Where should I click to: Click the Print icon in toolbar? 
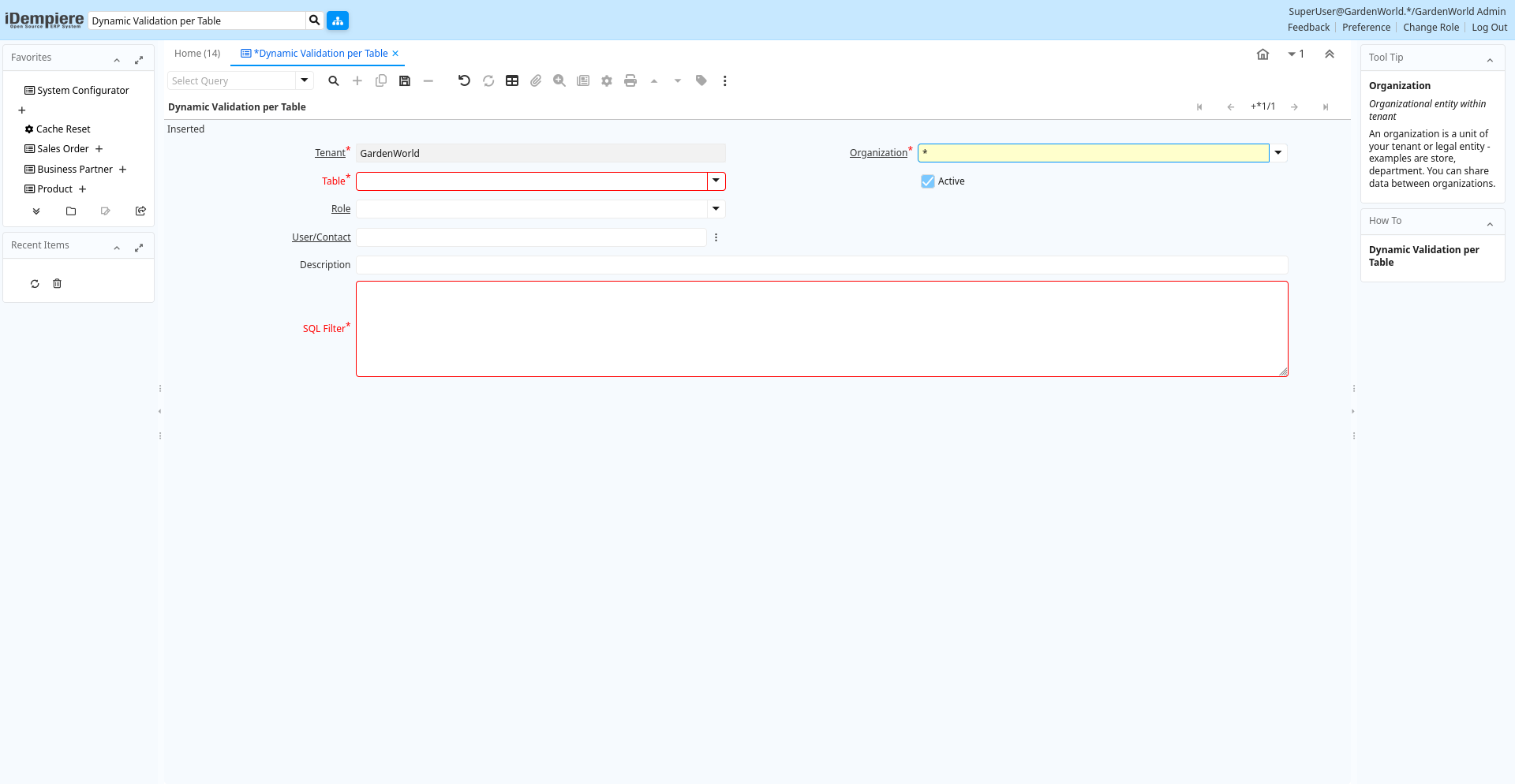click(x=630, y=80)
